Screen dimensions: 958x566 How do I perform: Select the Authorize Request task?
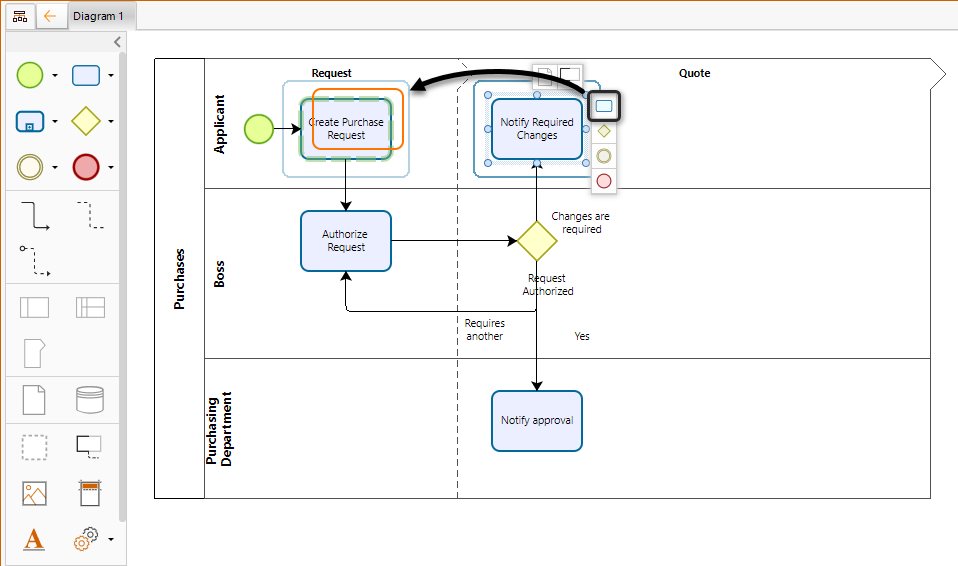345,241
